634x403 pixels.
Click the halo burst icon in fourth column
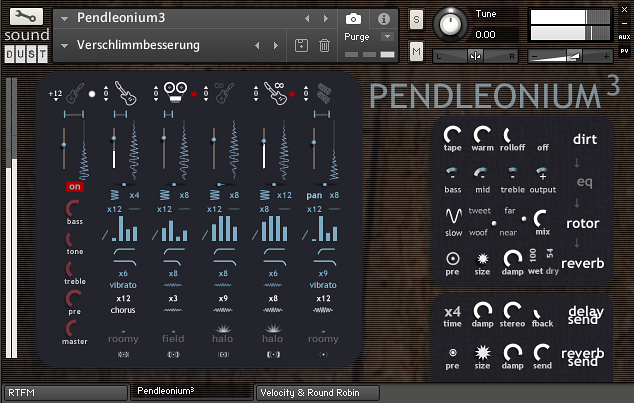pos(273,328)
